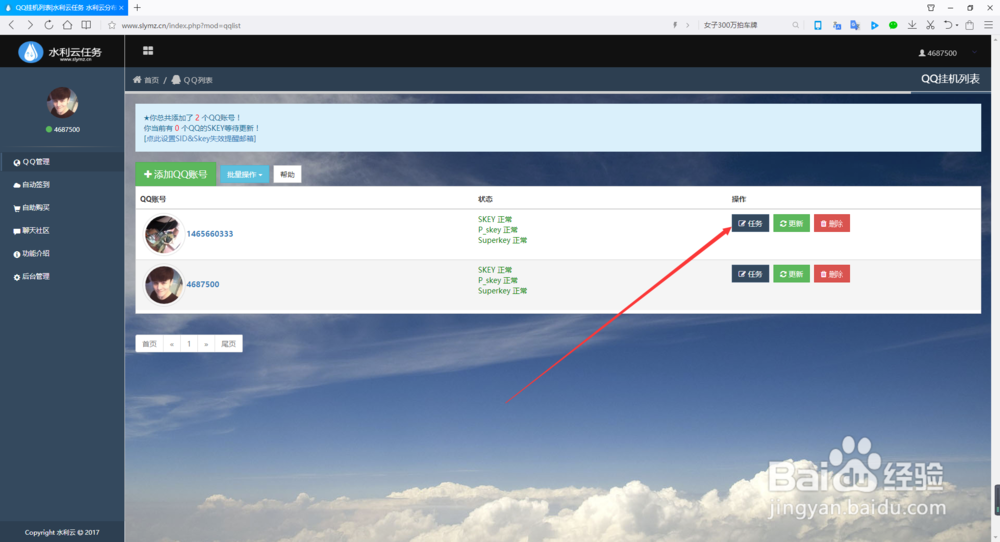Click 任务 button for 1465660333
The image size is (1000, 542).
click(750, 223)
